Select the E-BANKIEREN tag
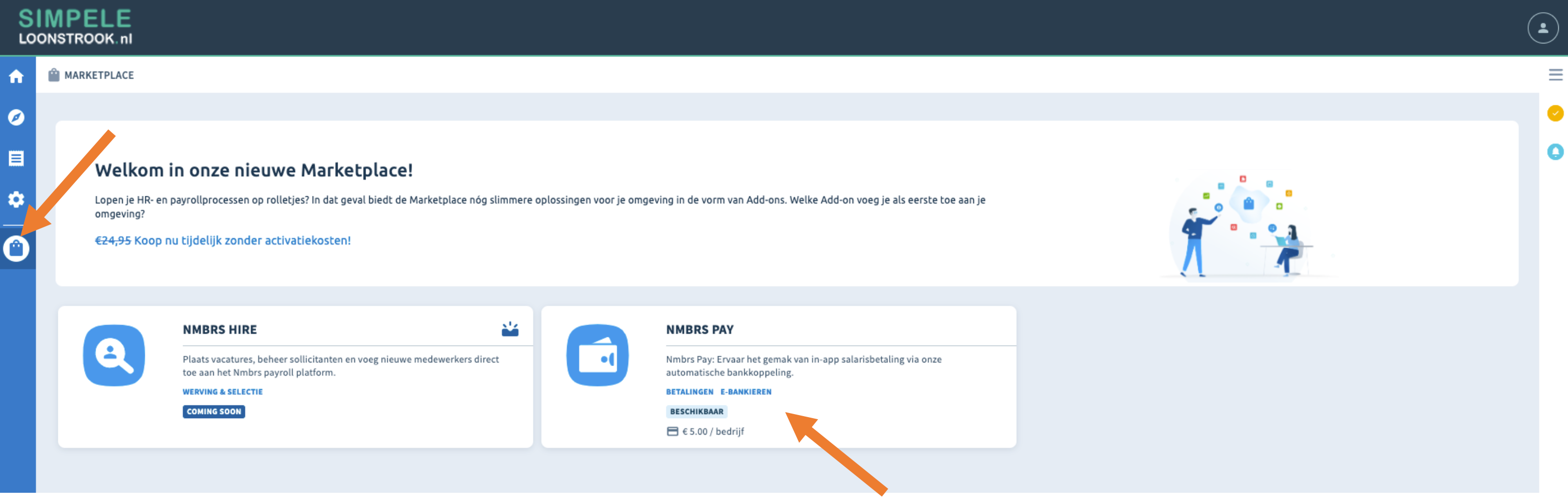Image resolution: width=1568 pixels, height=503 pixels. 746,392
